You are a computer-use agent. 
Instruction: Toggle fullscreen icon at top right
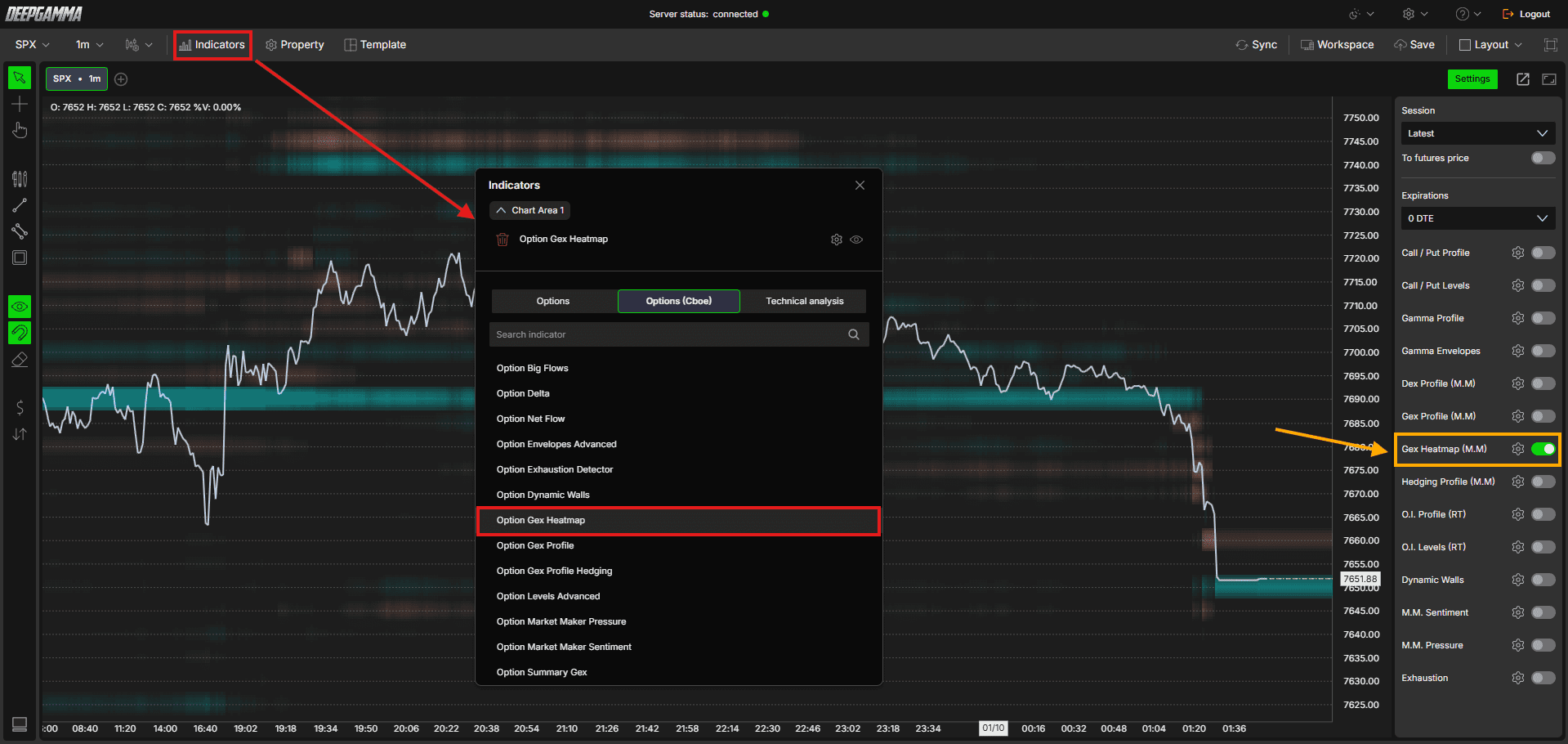(x=1550, y=45)
